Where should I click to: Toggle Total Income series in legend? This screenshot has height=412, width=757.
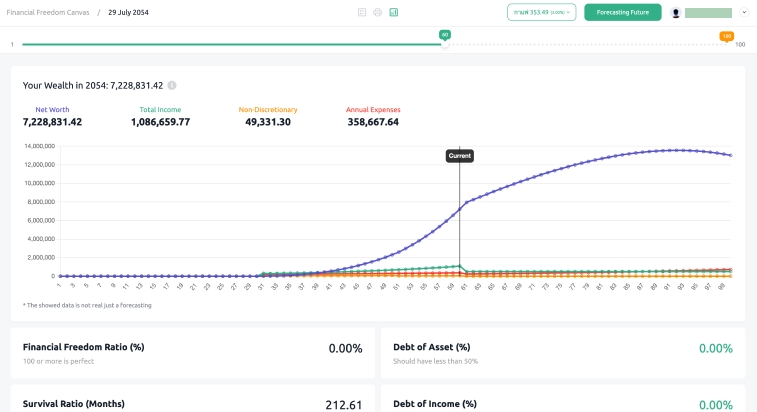point(160,109)
